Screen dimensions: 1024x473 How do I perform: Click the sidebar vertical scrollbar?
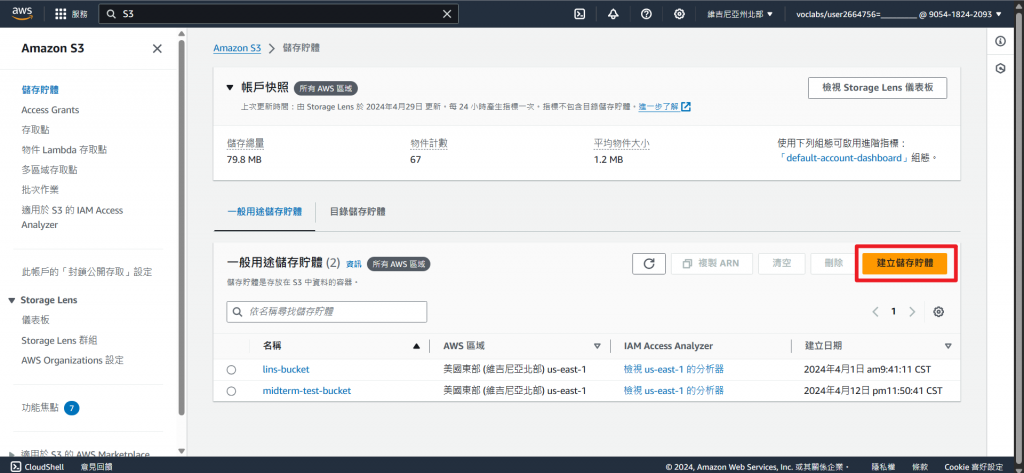182,229
